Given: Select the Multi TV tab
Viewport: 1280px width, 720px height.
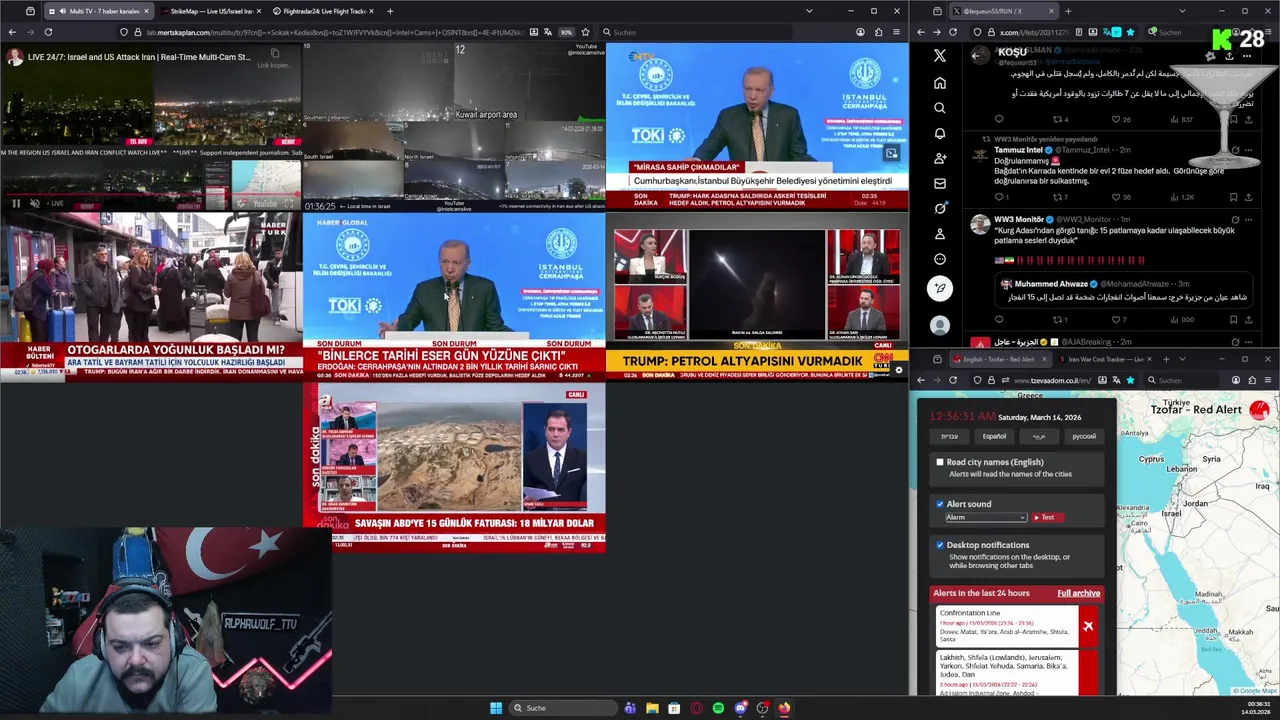Looking at the screenshot, I should 98,11.
